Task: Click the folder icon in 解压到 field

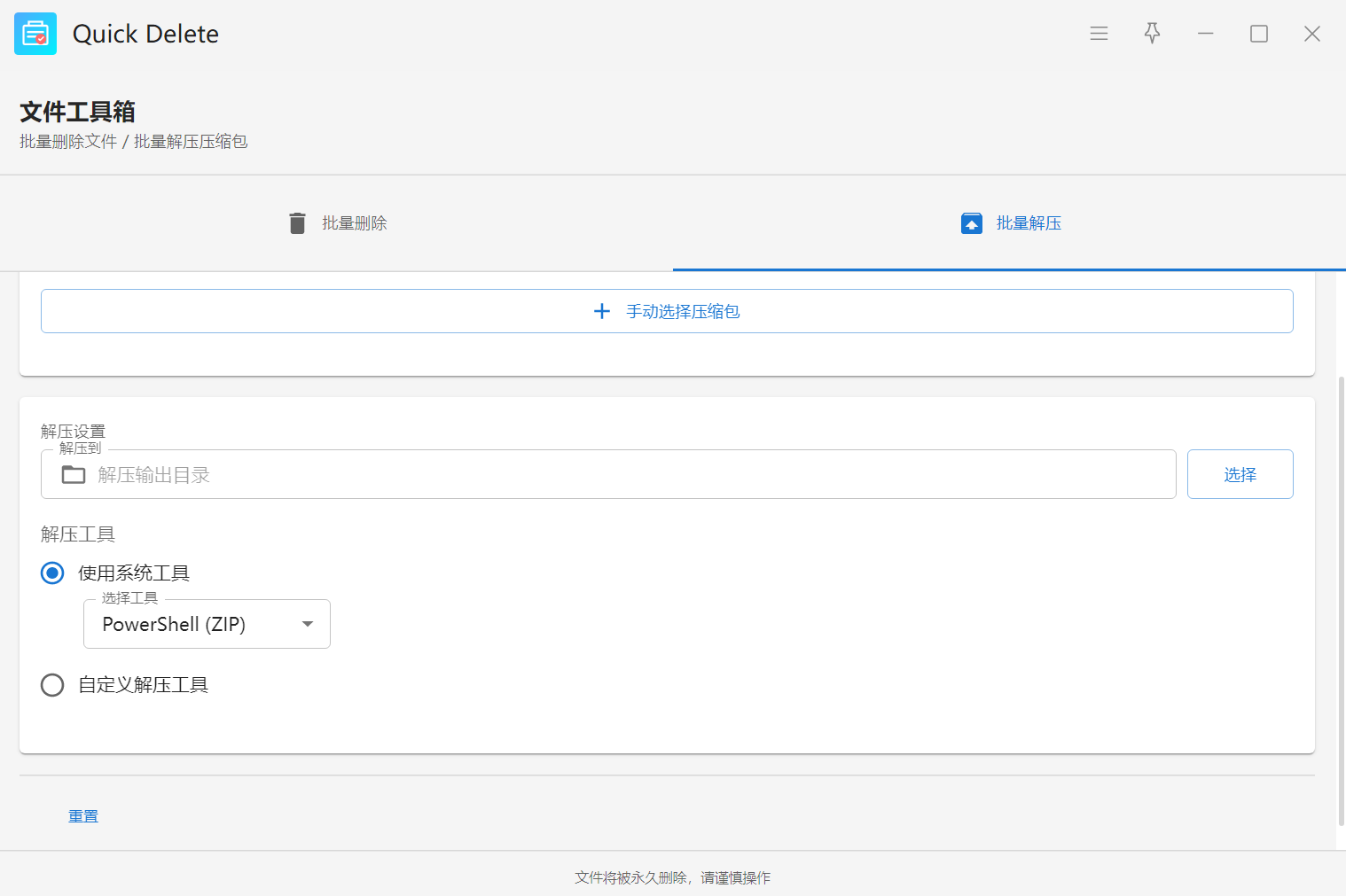Action: [x=74, y=475]
